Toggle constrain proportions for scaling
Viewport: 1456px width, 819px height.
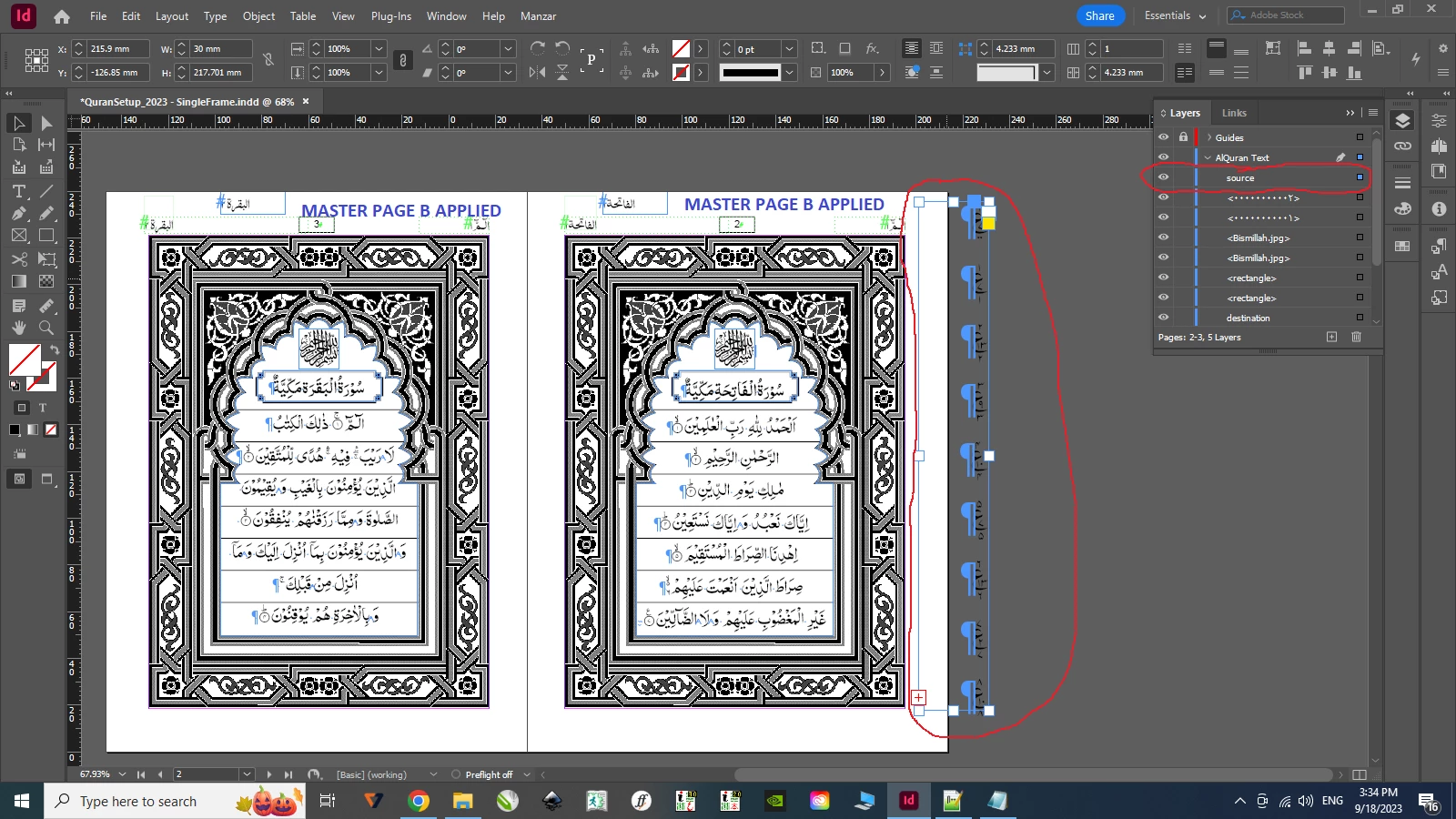point(402,60)
